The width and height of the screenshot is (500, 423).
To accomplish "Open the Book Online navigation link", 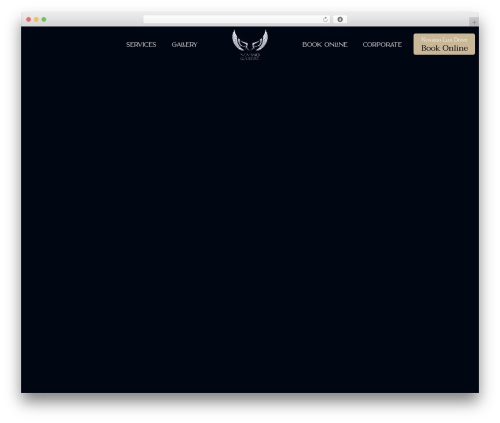I will [325, 44].
